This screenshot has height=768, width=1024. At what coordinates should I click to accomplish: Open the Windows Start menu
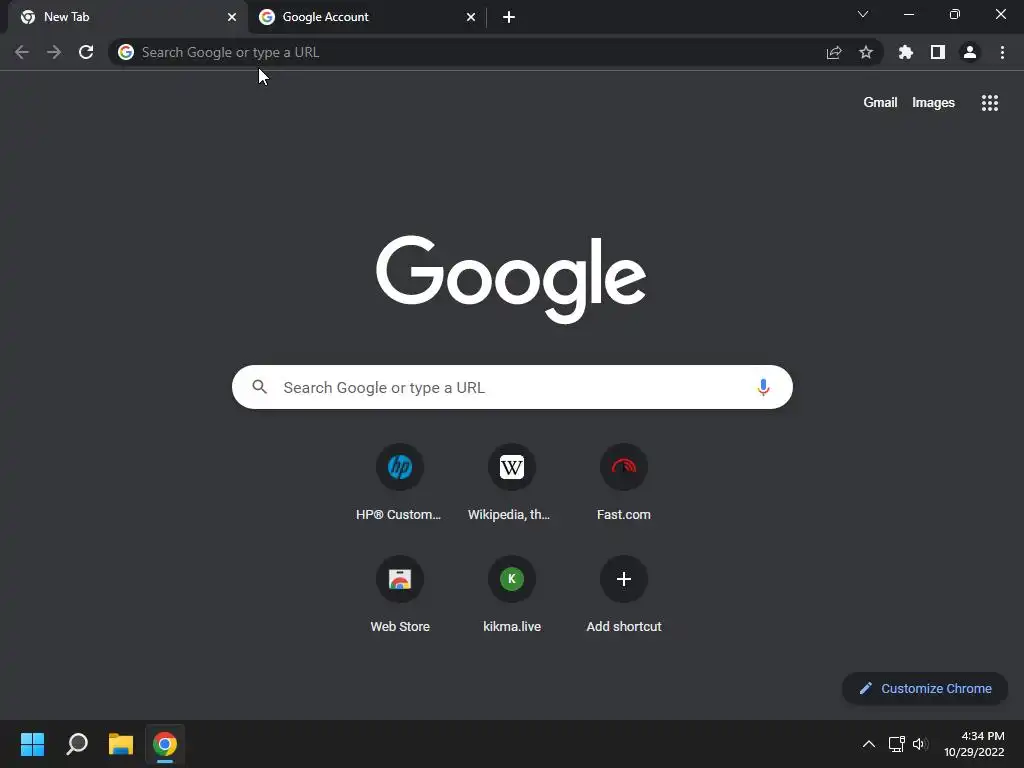click(32, 744)
